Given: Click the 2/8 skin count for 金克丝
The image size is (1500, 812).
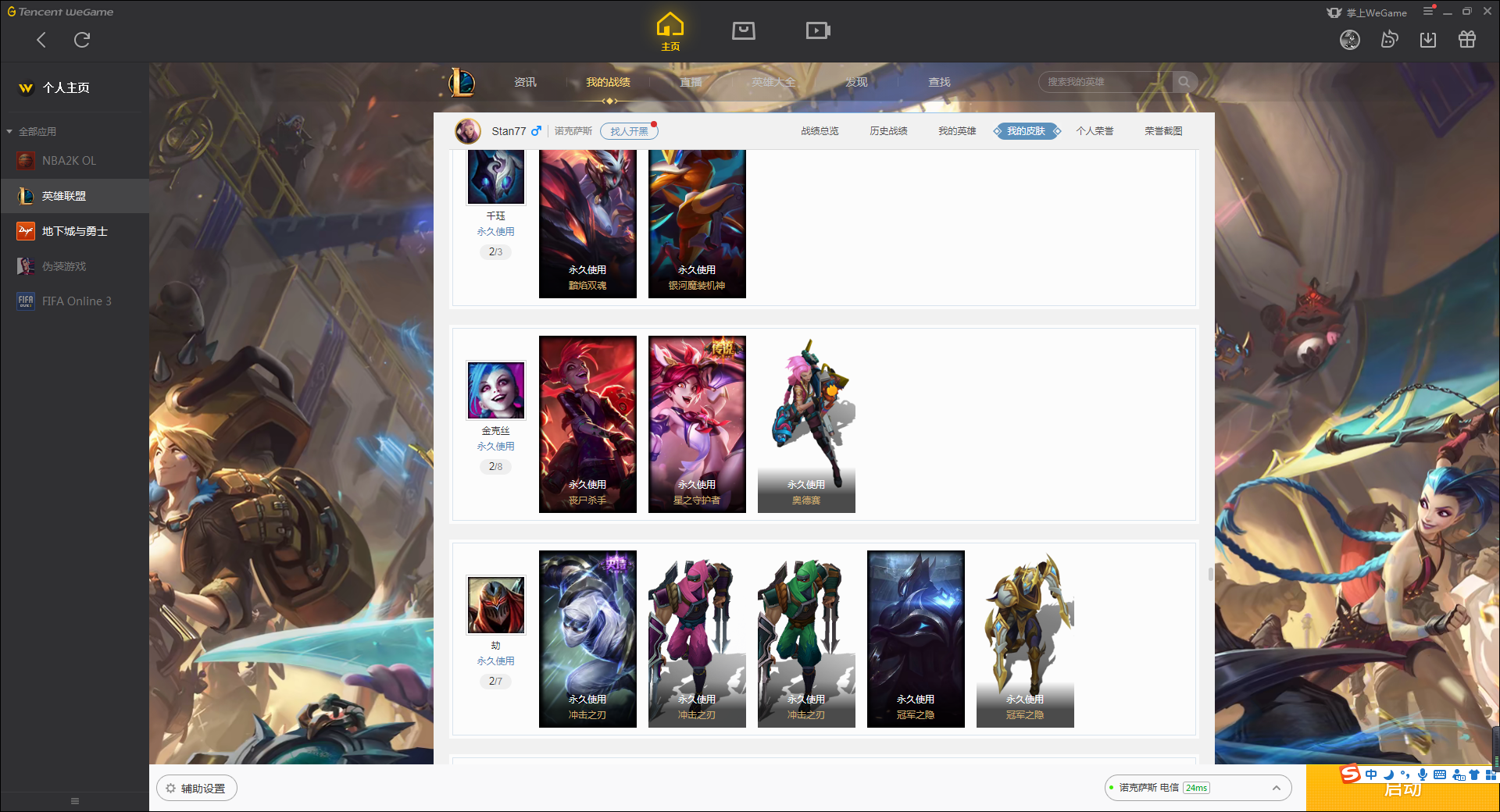Looking at the screenshot, I should pyautogui.click(x=495, y=466).
